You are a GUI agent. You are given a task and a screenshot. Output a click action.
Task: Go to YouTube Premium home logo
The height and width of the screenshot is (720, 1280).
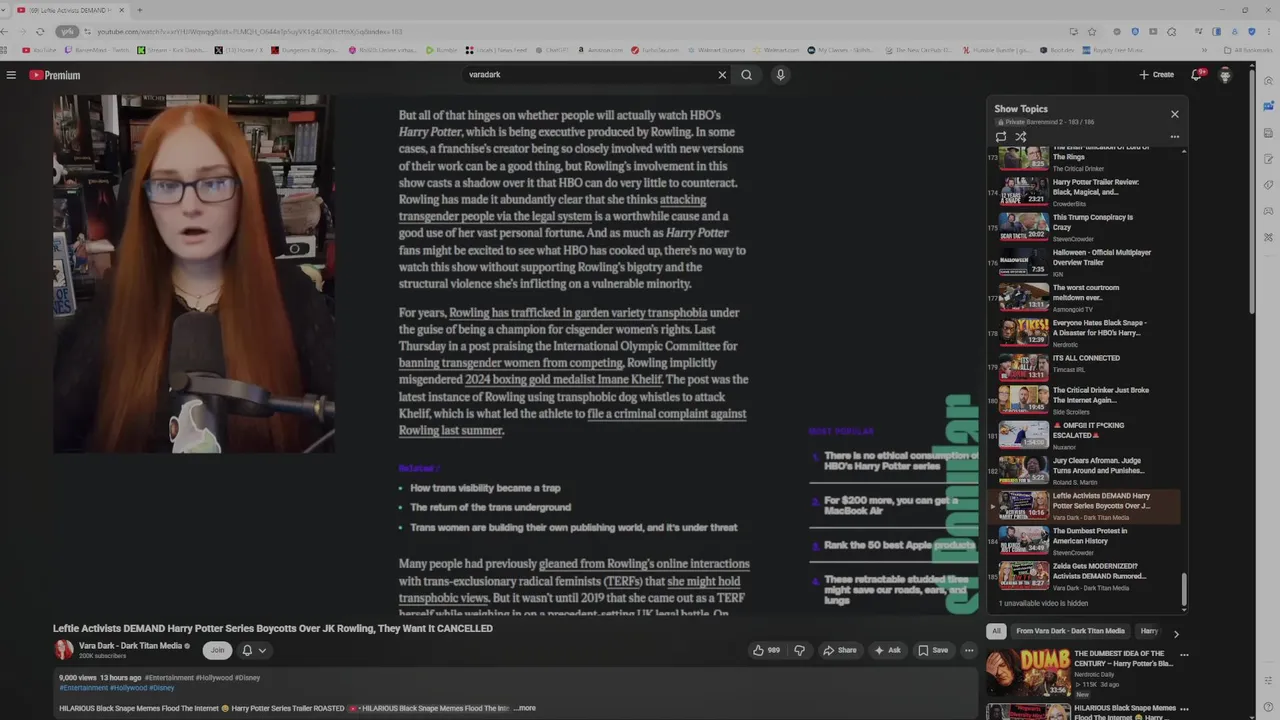[54, 75]
